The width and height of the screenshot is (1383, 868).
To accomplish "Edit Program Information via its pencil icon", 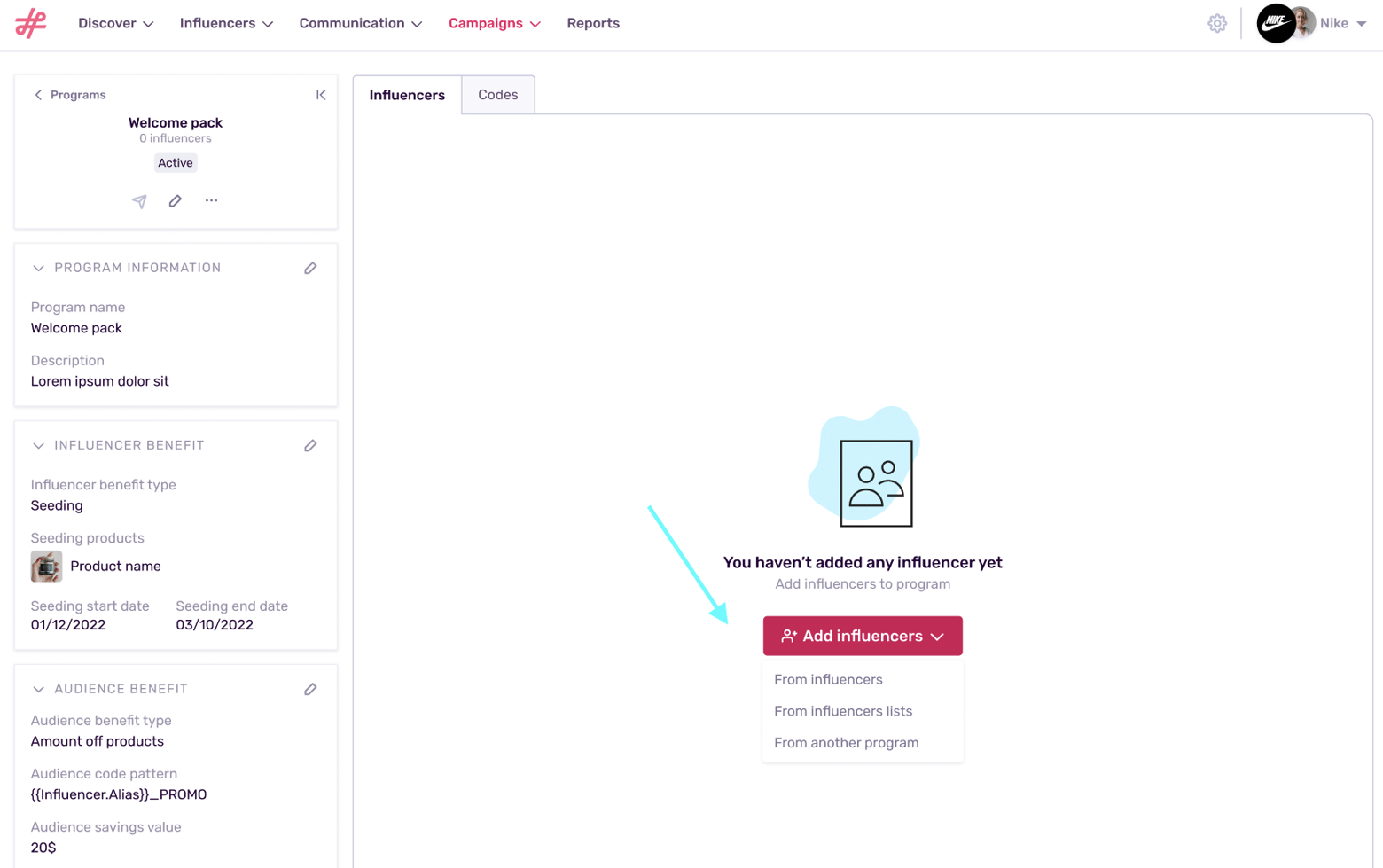I will tap(309, 268).
